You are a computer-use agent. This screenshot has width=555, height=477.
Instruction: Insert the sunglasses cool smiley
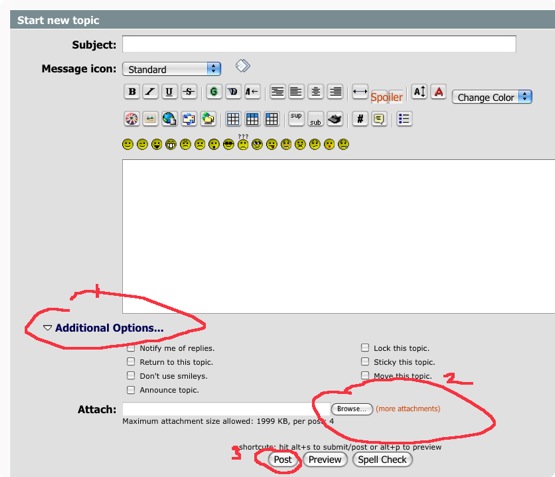pos(229,144)
